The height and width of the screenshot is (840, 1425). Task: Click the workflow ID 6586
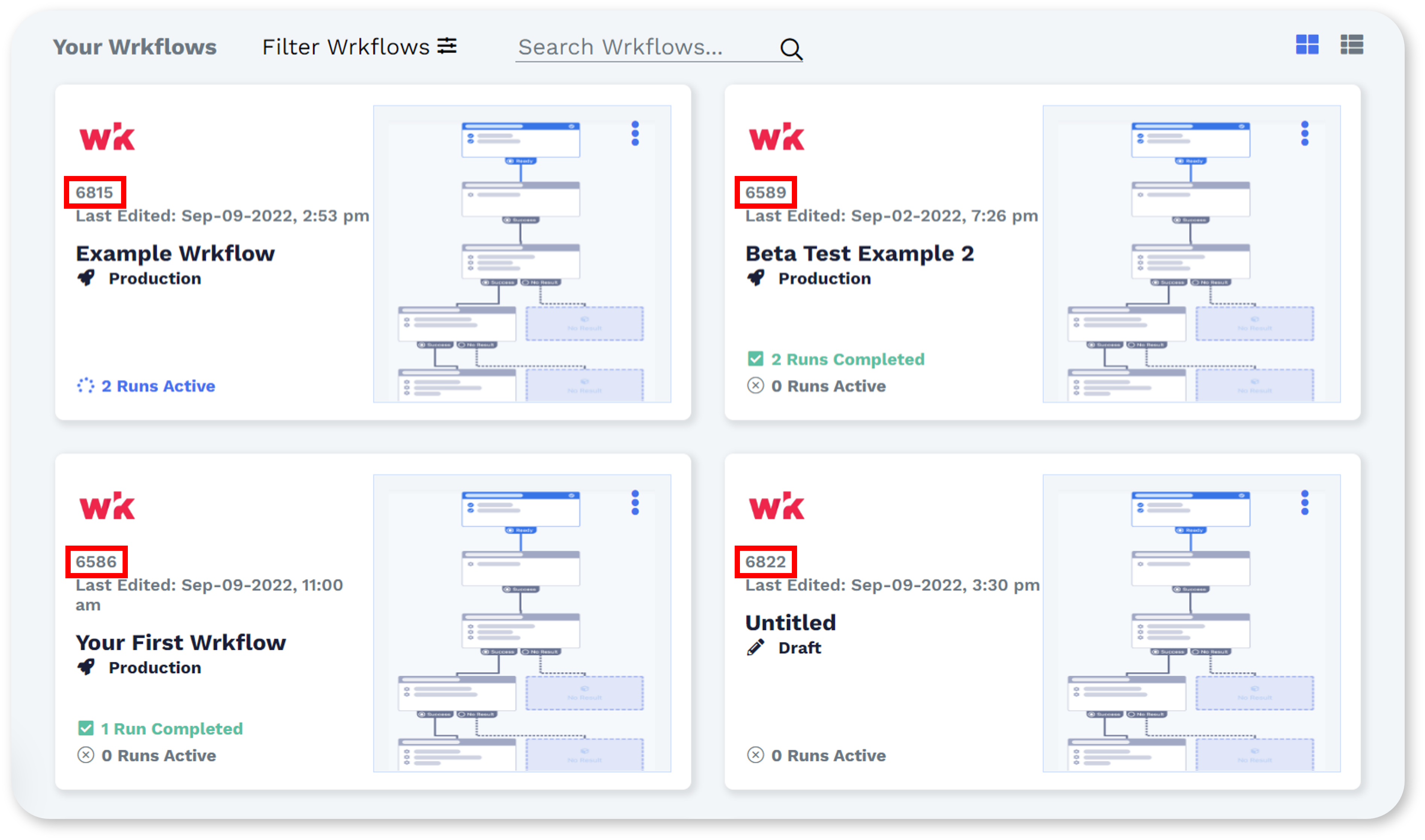coord(96,562)
